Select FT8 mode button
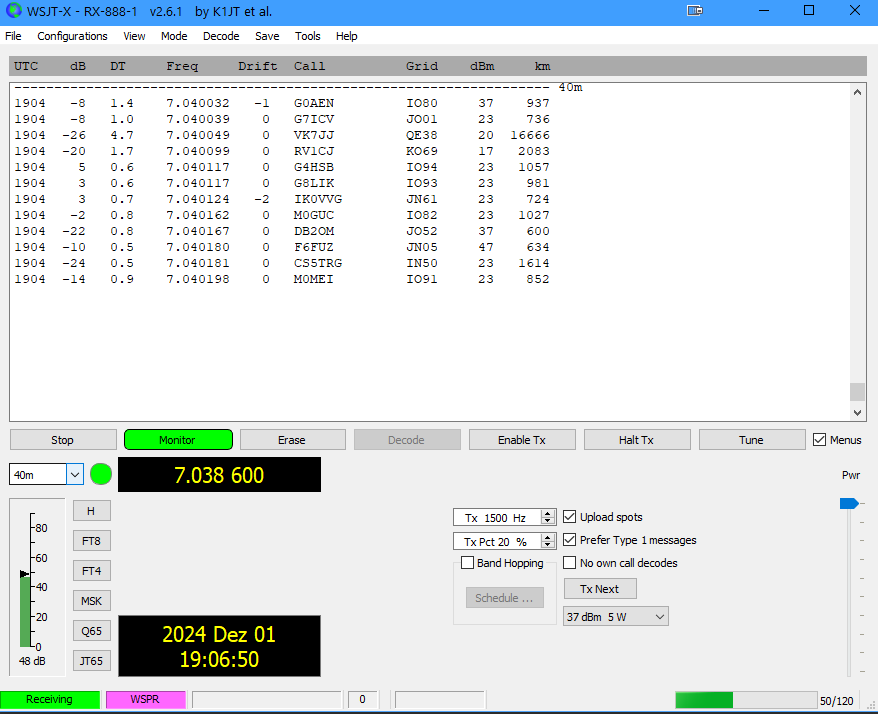The height and width of the screenshot is (714, 878). [91, 541]
